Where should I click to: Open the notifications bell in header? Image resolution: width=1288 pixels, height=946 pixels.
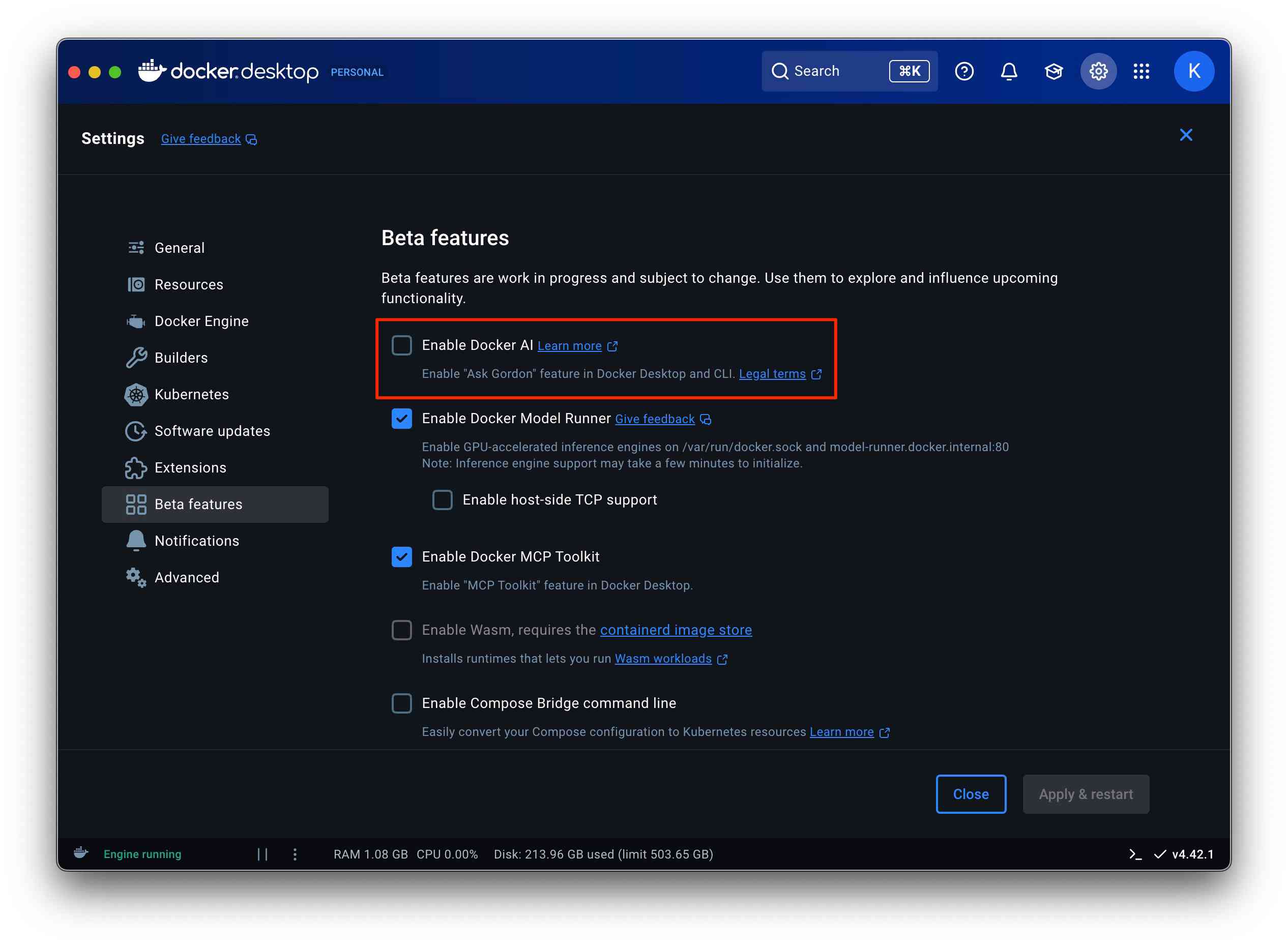(x=1009, y=71)
